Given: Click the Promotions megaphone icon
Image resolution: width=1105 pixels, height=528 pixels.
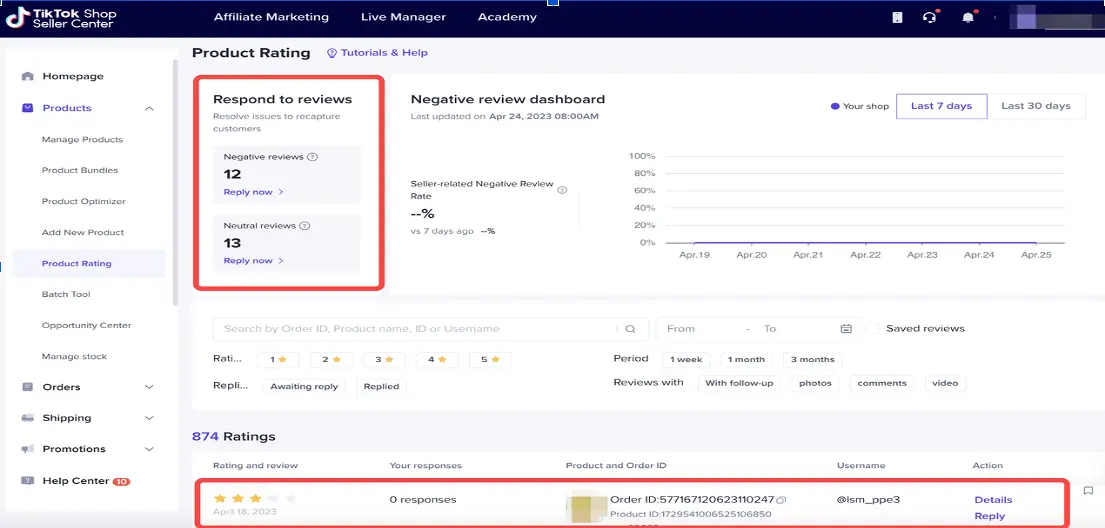Looking at the screenshot, I should coord(27,449).
